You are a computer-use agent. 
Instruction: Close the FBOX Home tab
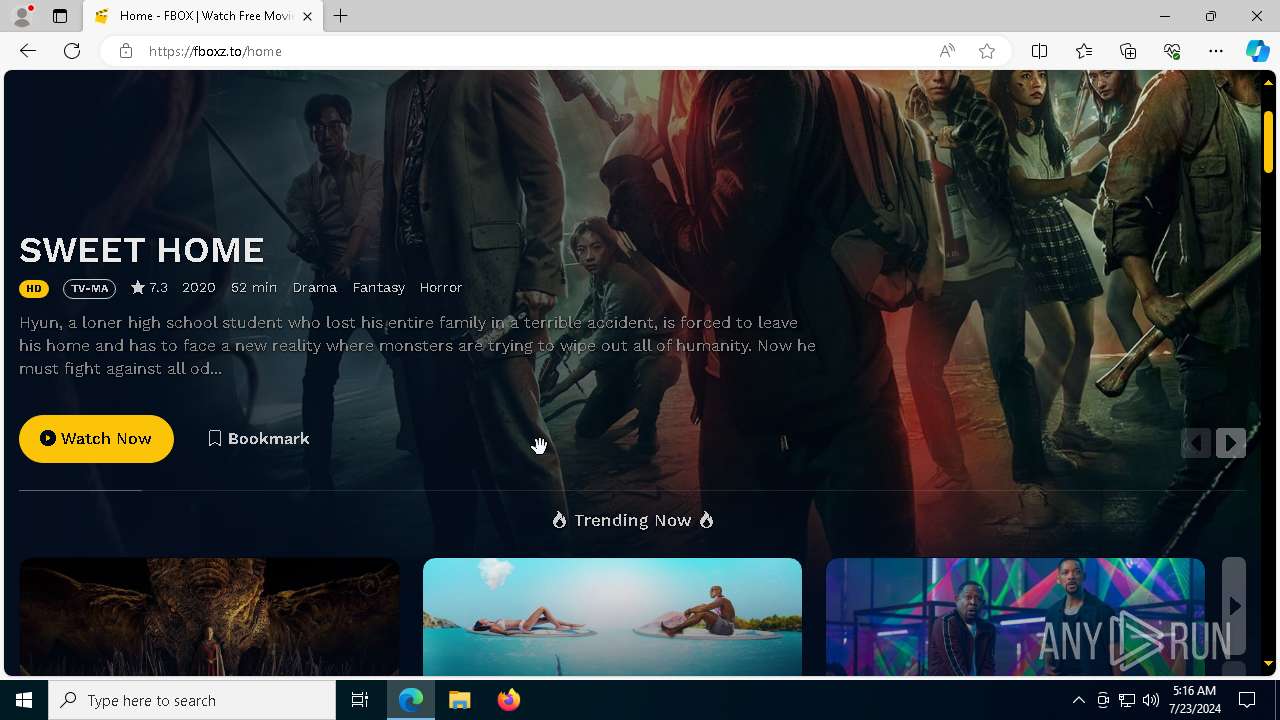307,16
